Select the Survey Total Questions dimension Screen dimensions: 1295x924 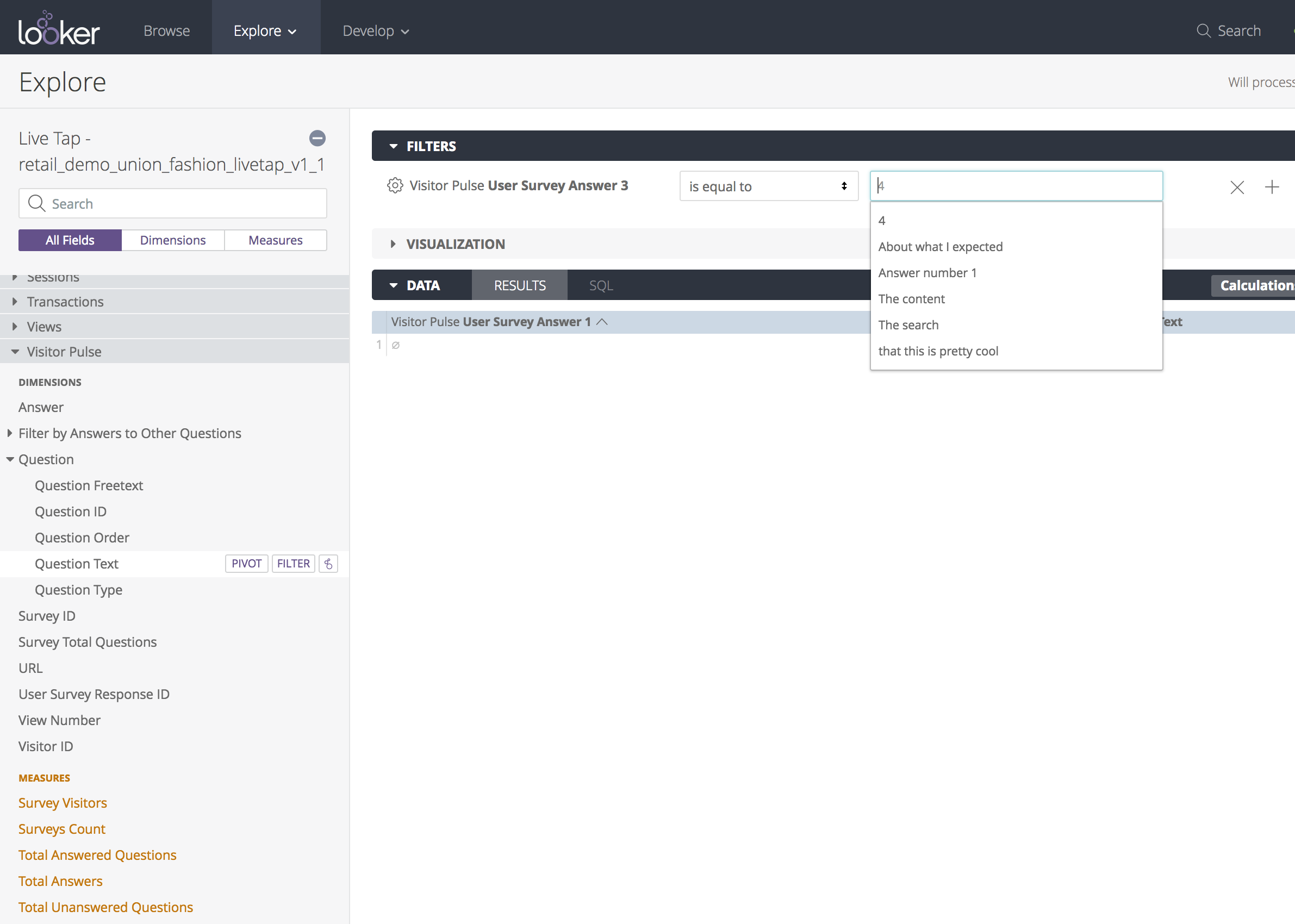88,642
